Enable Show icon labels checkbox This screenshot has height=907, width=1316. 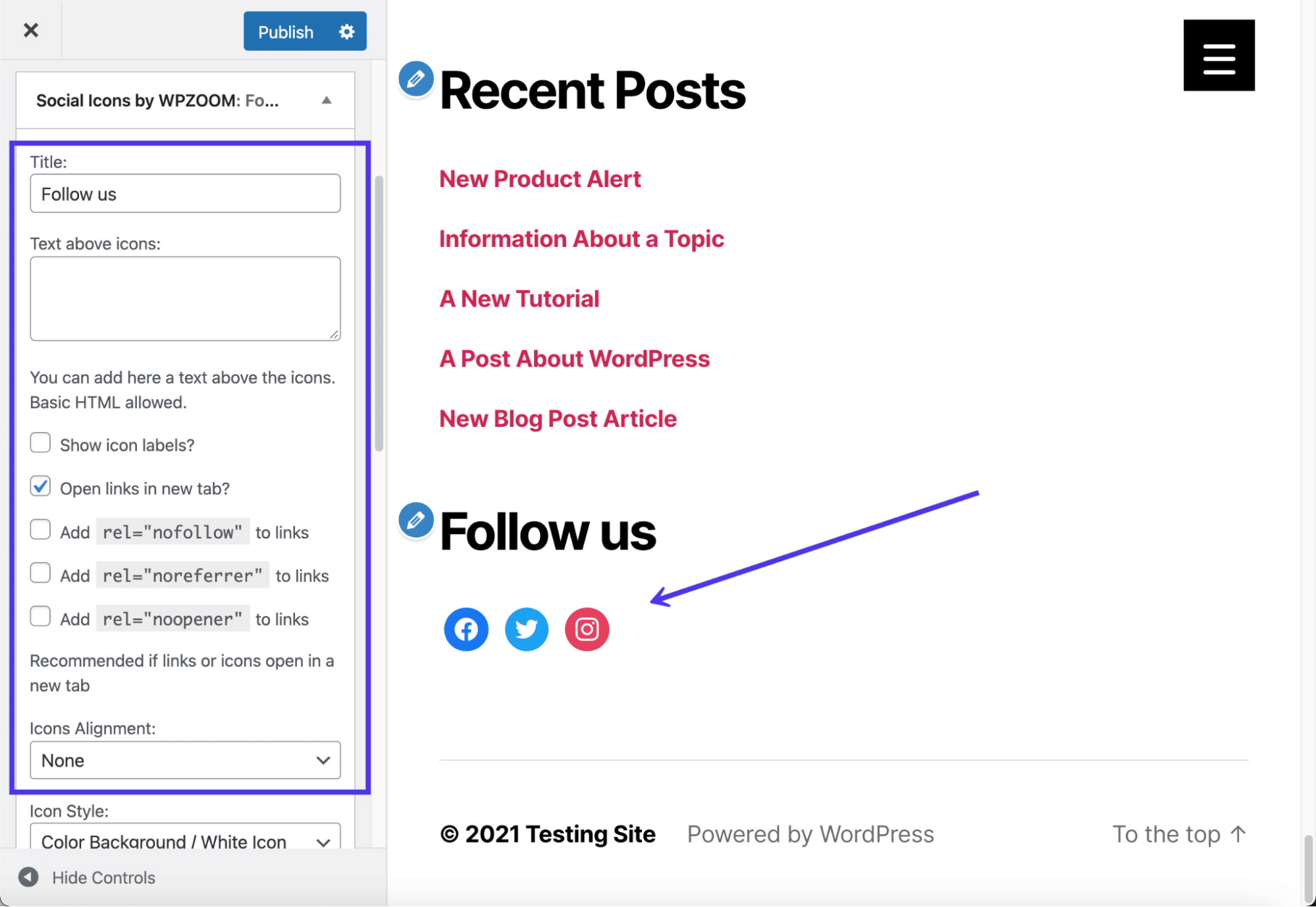coord(41,443)
